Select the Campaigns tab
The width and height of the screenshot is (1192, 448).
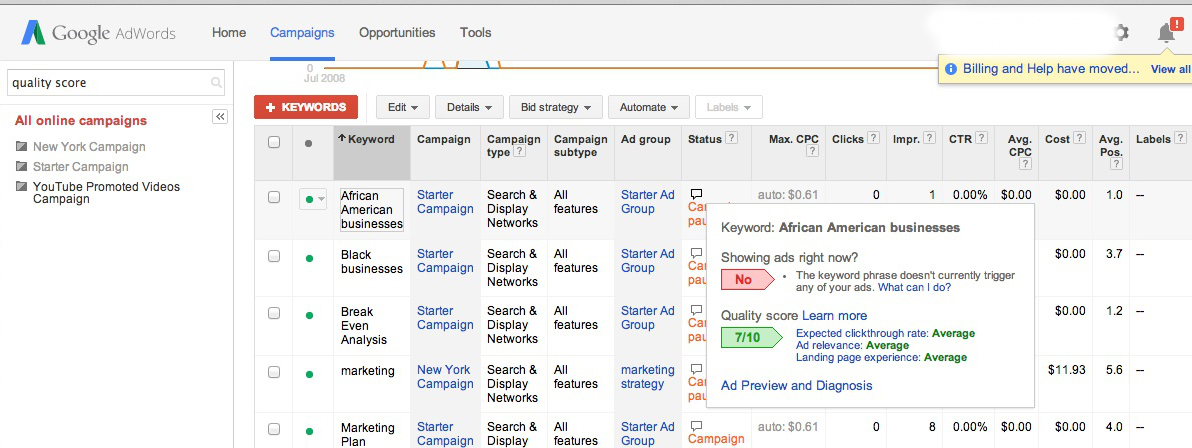tap(302, 33)
